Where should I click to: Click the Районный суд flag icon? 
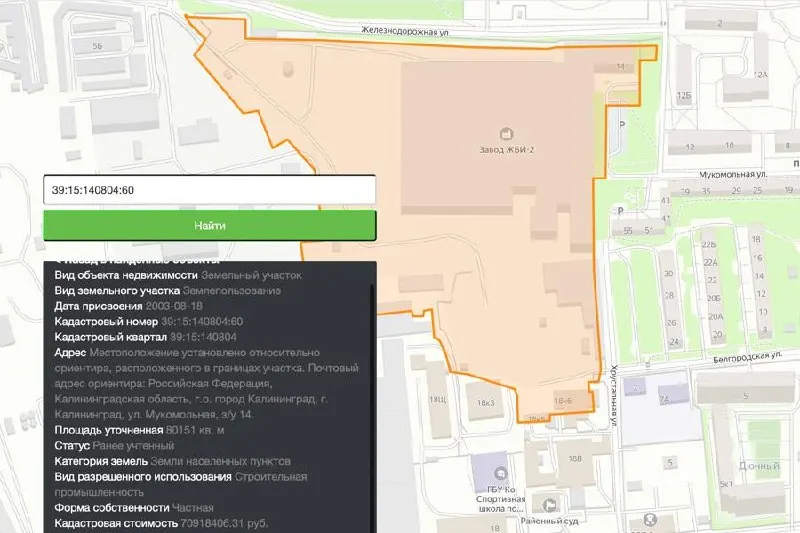click(x=549, y=505)
